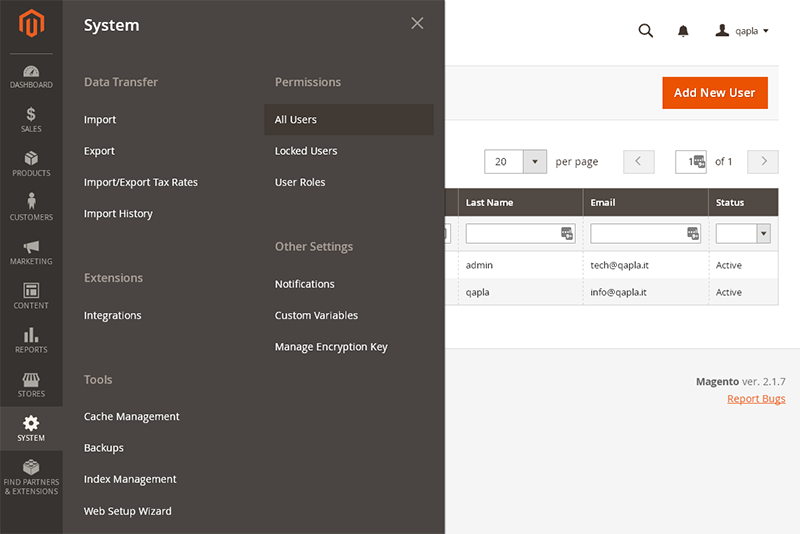800x534 pixels.
Task: Select User Roles in Permissions
Action: [300, 183]
